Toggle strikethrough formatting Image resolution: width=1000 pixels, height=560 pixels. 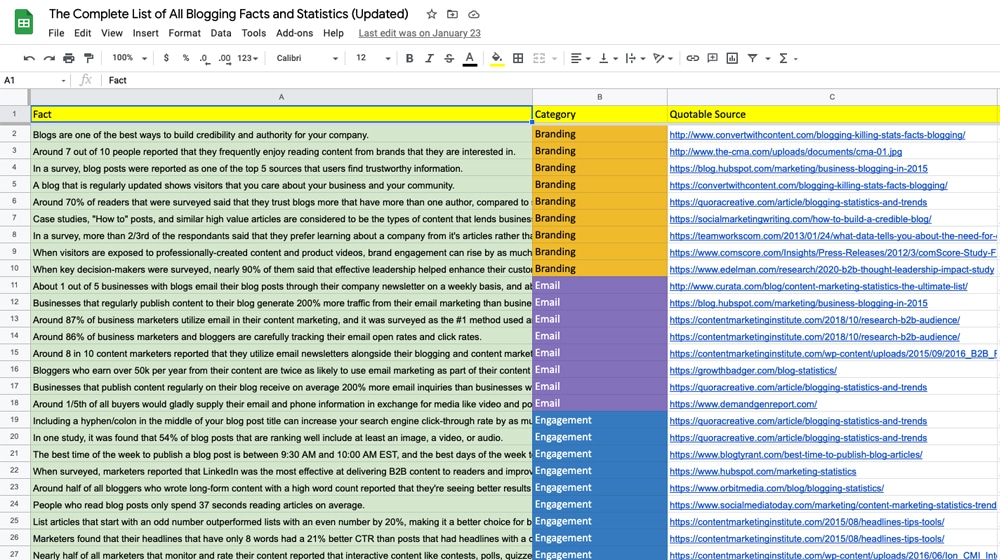click(449, 58)
